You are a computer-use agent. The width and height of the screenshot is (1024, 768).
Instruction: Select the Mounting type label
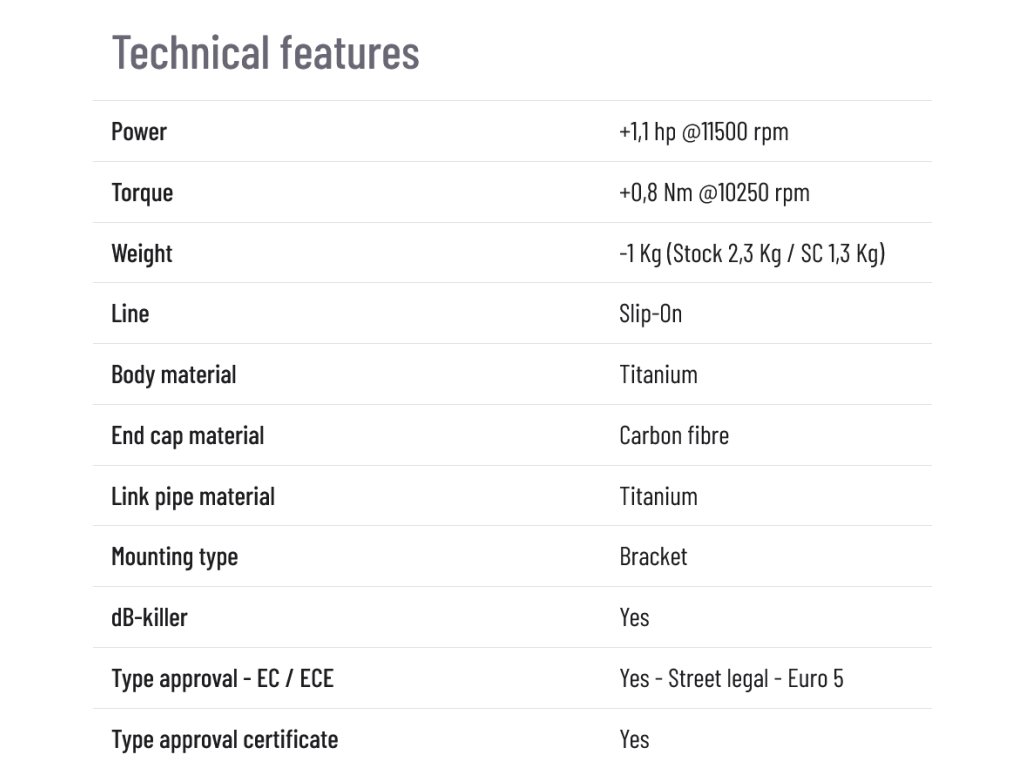(174, 558)
